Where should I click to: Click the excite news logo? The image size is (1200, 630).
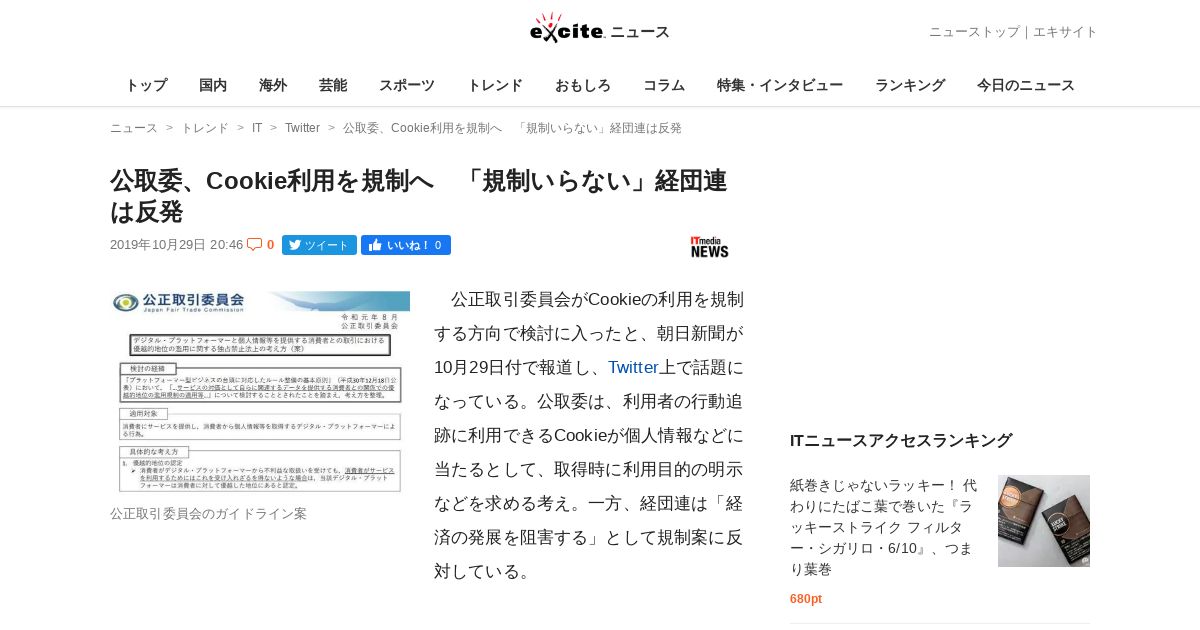tap(600, 28)
